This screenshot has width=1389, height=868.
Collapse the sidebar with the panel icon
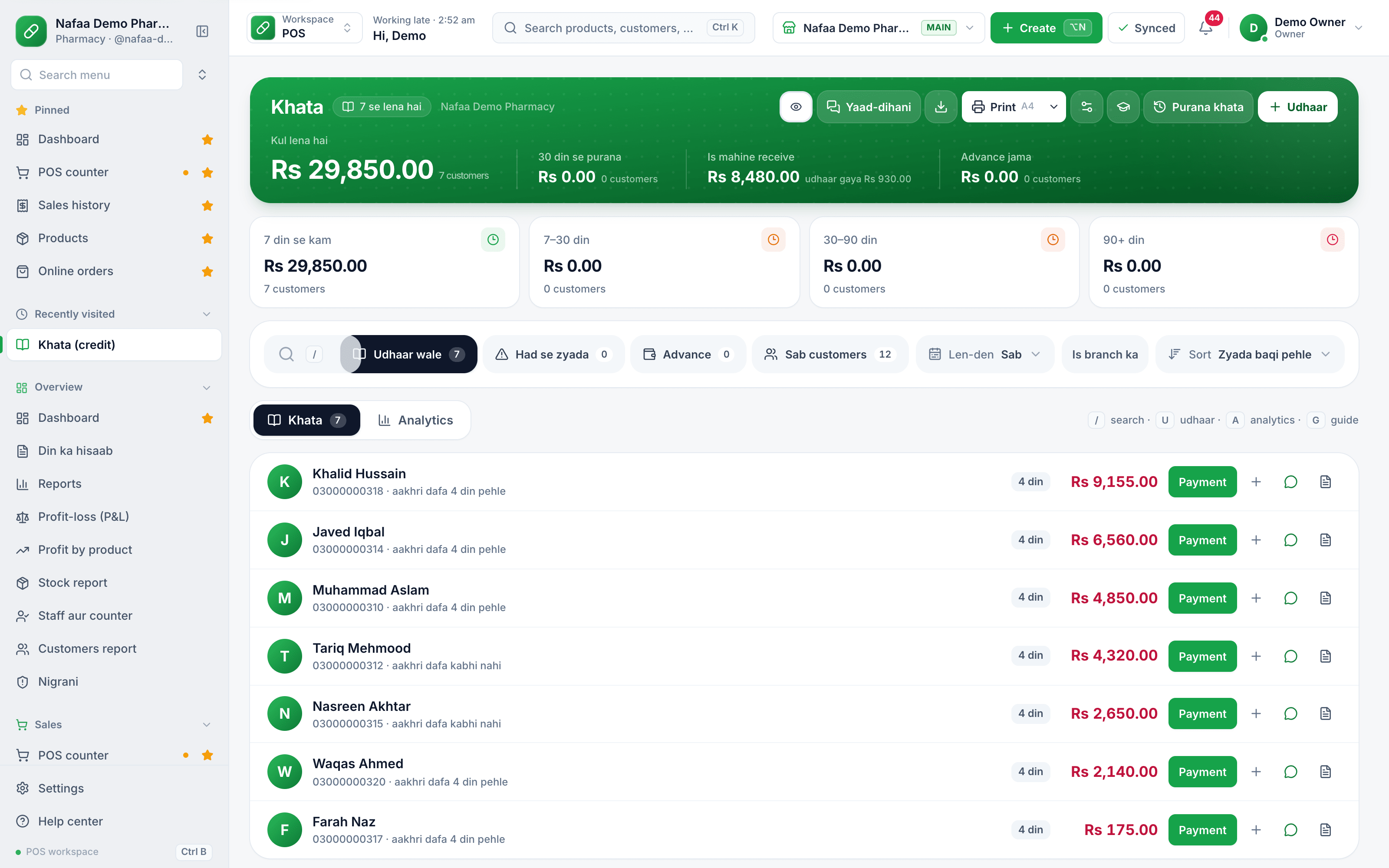[202, 31]
